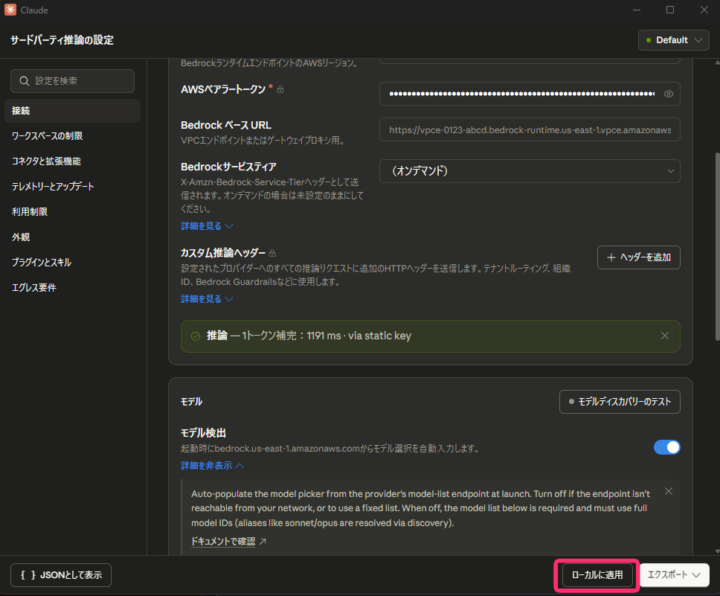The width and height of the screenshot is (720, 596).
Task: Select エグレス要件 in the sidebar
Action: click(x=73, y=287)
